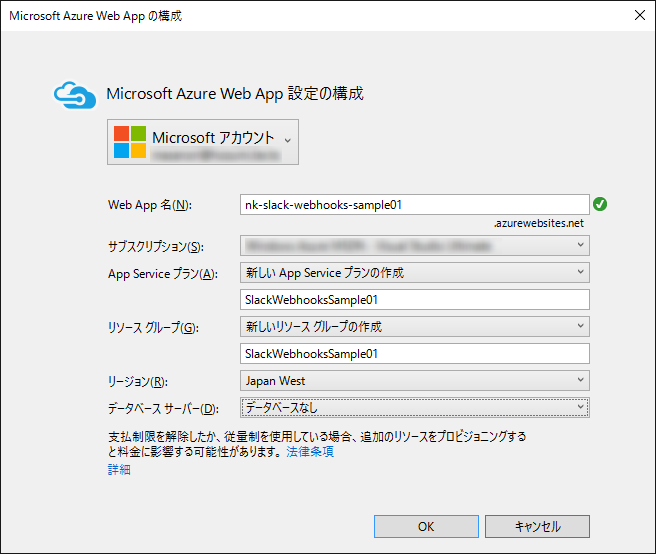Open the 法律条項 legal terms link

coord(310,451)
